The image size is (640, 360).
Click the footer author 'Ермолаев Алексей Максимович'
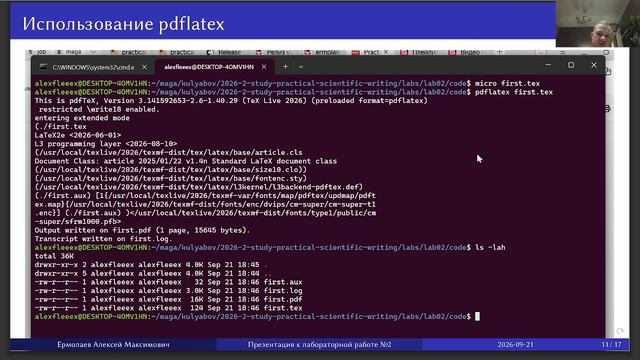click(x=113, y=345)
